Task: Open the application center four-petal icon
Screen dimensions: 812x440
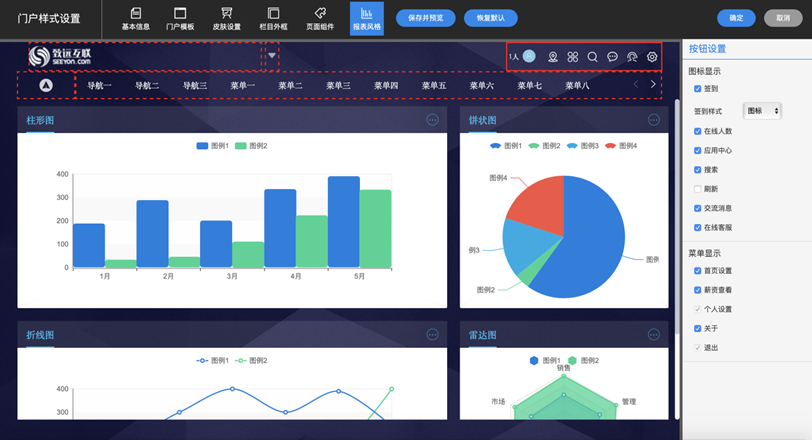Action: (x=573, y=57)
